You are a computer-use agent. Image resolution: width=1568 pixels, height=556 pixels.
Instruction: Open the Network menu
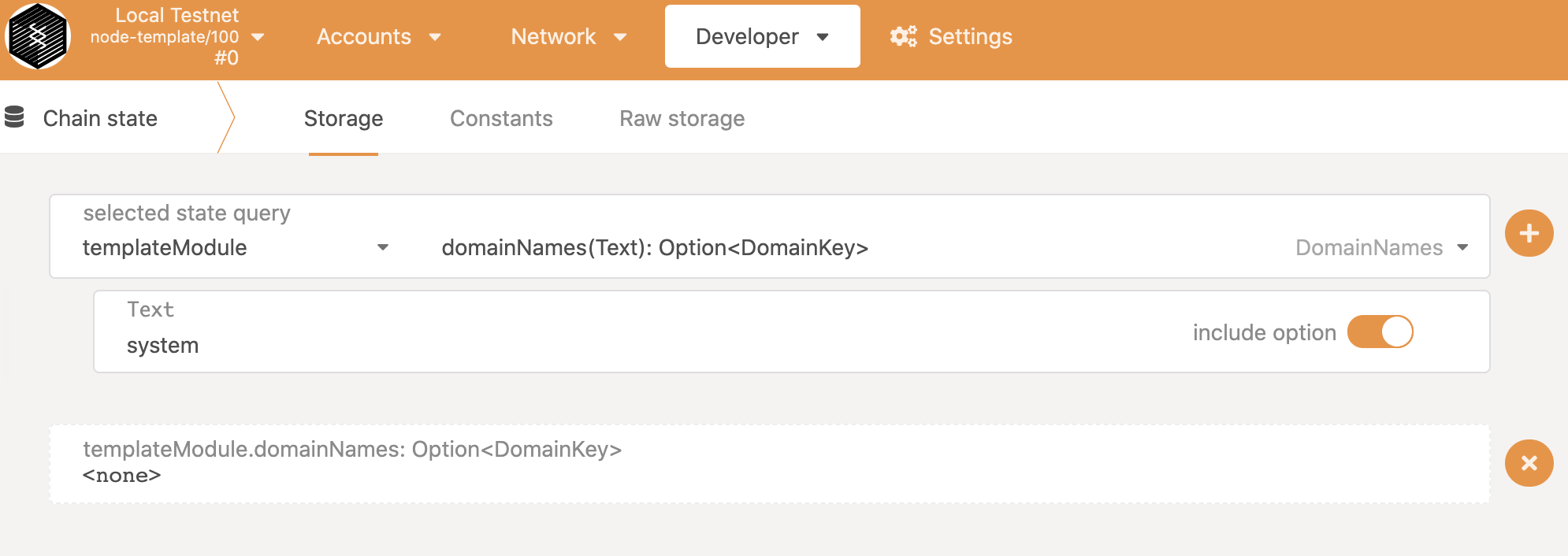[x=568, y=36]
